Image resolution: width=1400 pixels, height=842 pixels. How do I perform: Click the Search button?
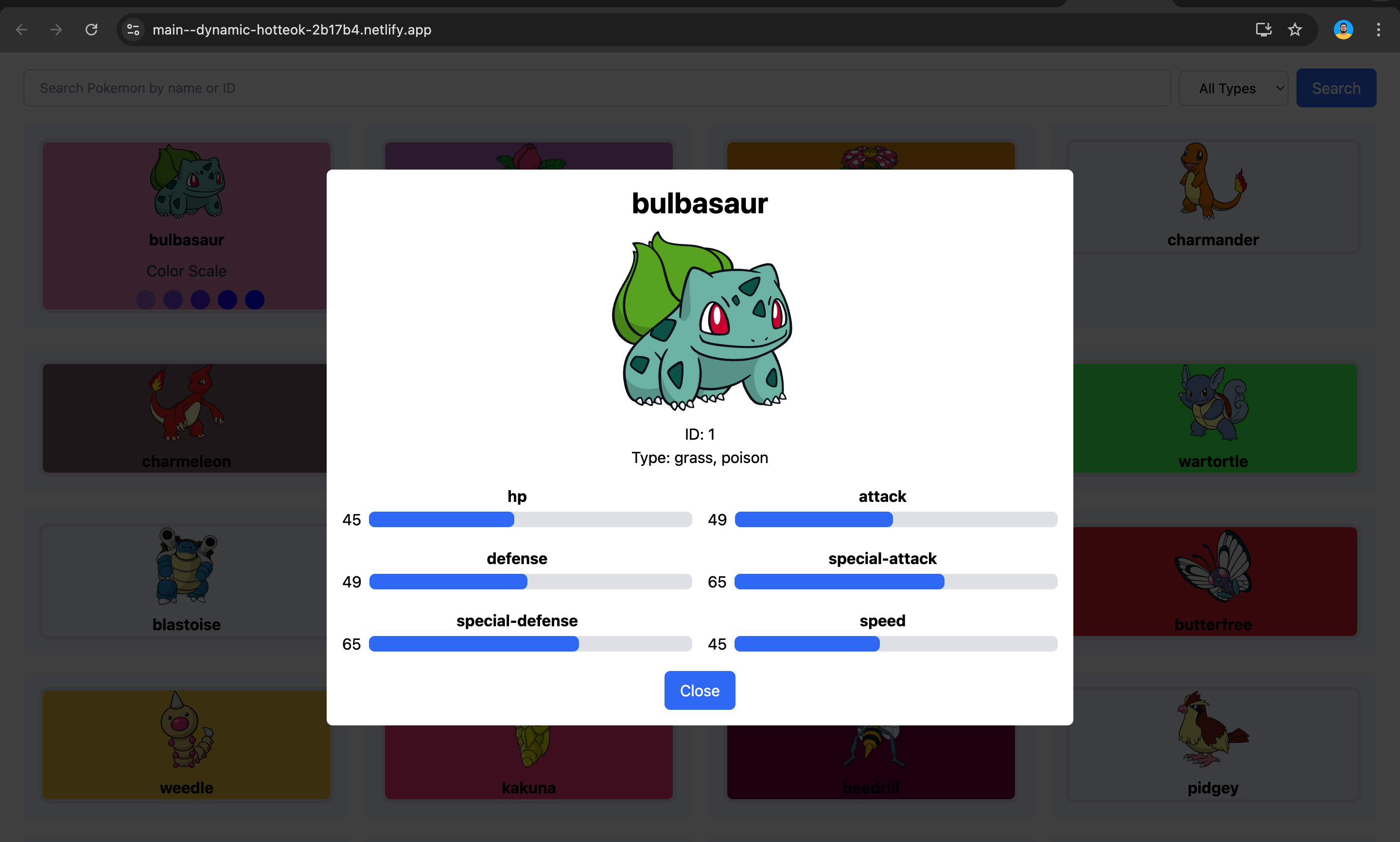point(1336,88)
